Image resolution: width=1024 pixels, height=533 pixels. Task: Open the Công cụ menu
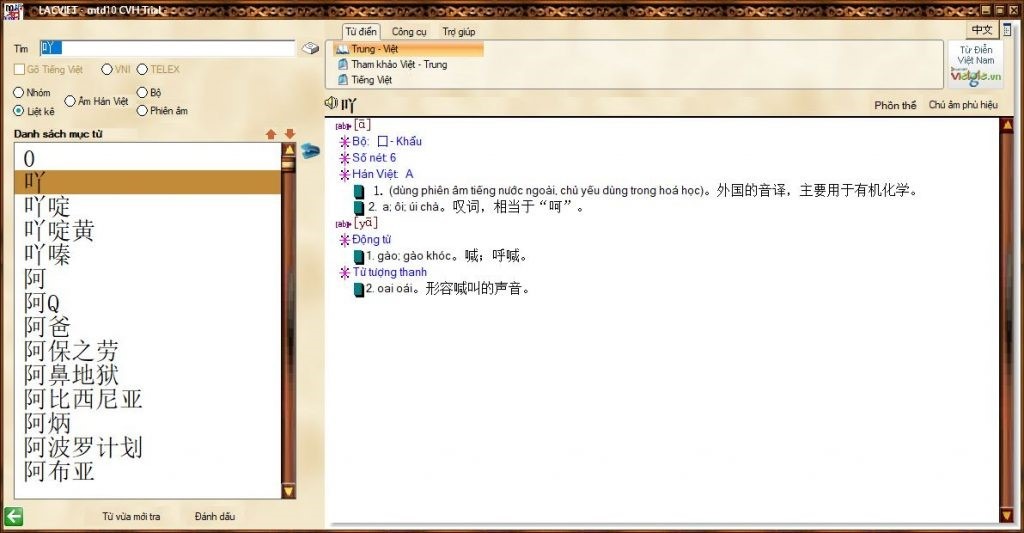409,31
